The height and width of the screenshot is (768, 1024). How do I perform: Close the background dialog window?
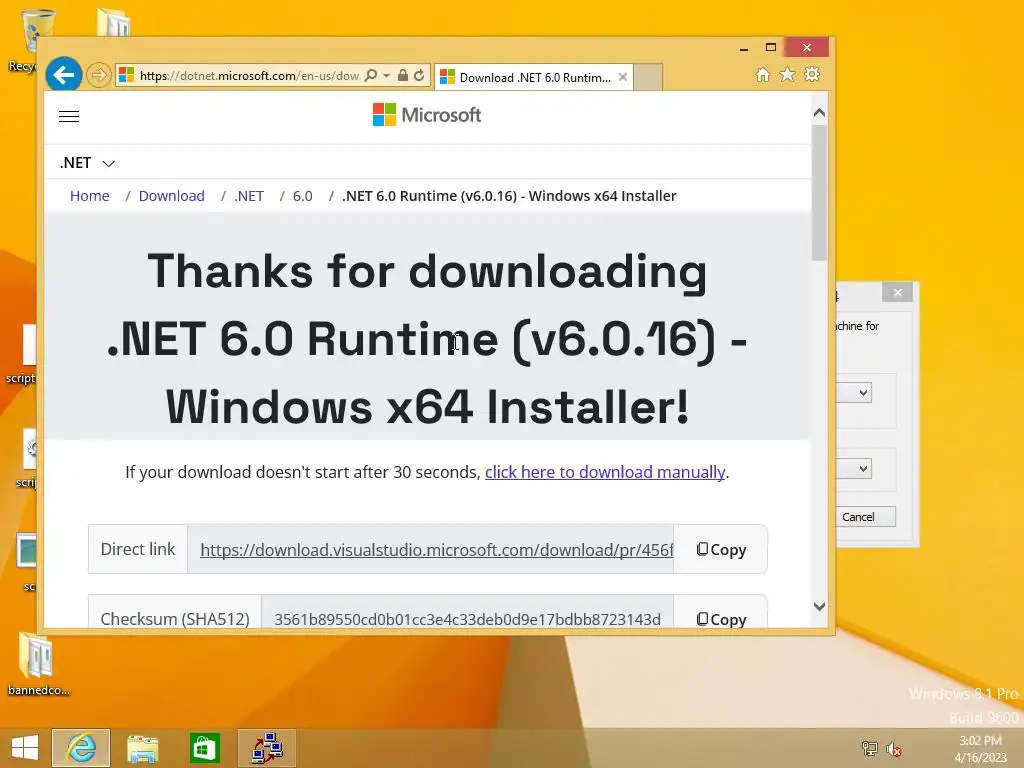coord(897,293)
